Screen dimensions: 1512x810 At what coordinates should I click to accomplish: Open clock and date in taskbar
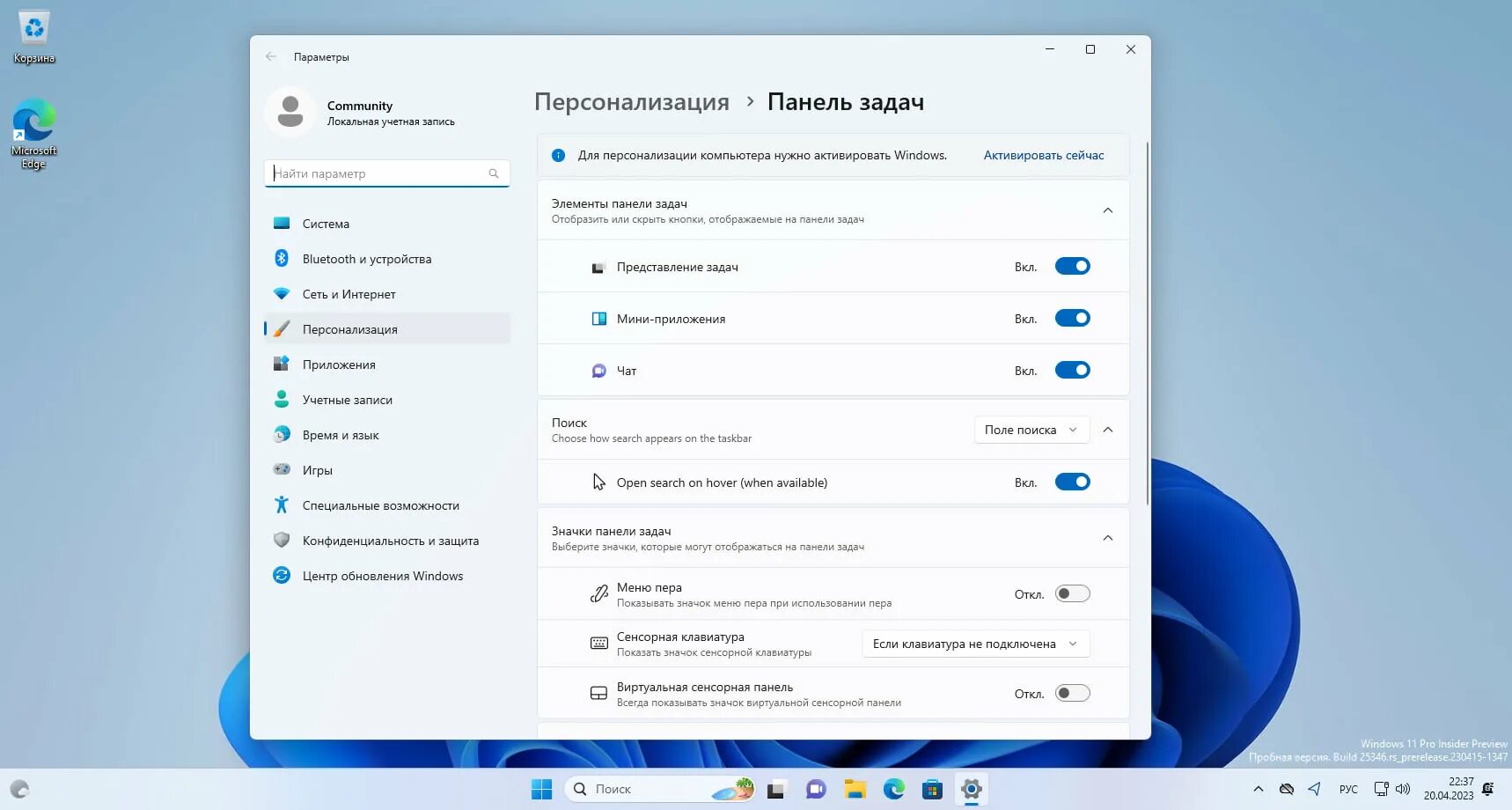pyautogui.click(x=1449, y=789)
